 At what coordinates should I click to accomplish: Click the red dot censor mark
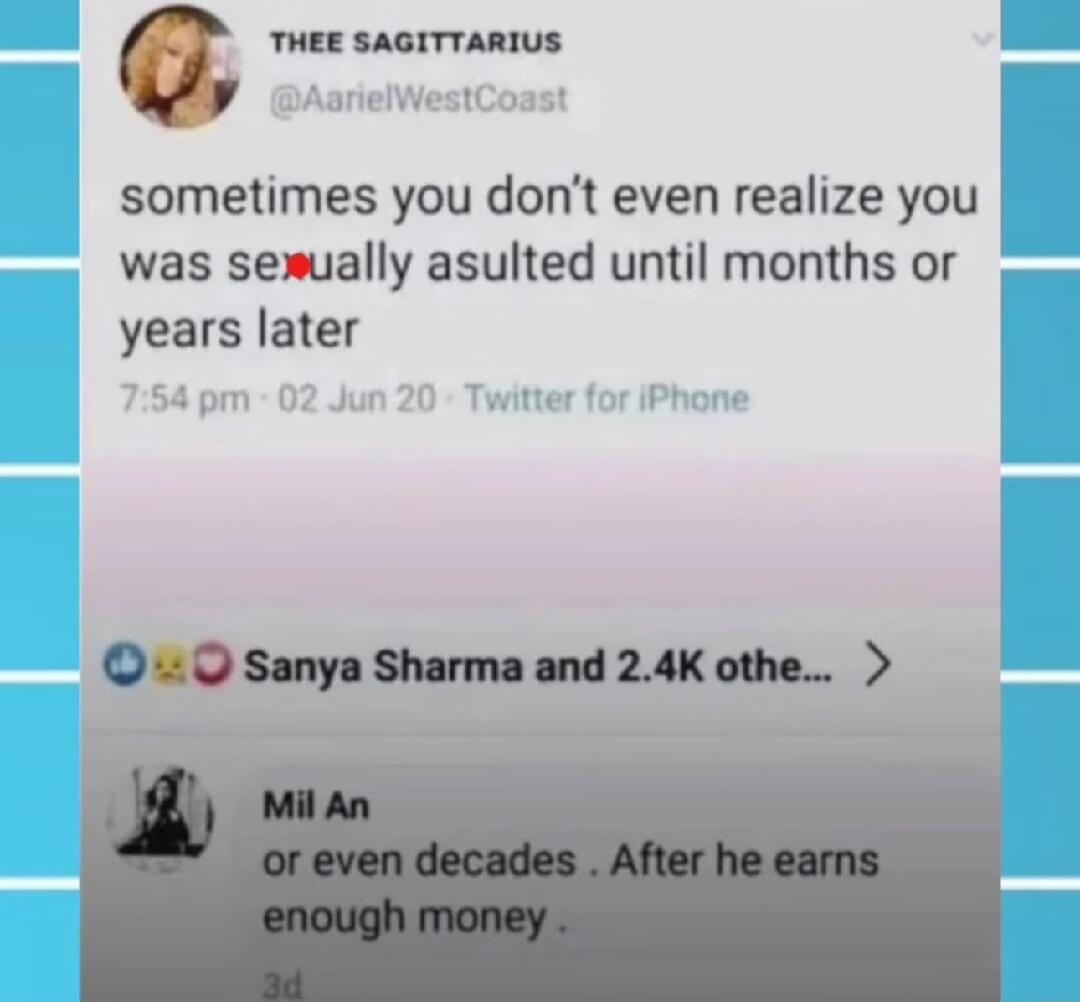(298, 265)
